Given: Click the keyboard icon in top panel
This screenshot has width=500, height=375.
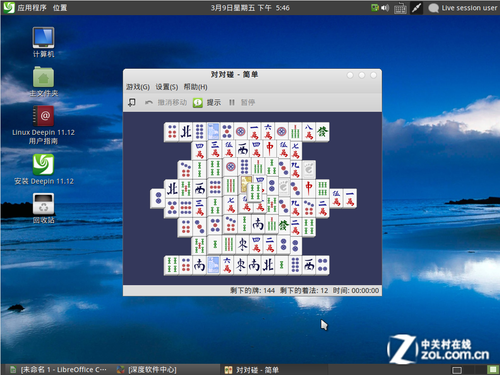Looking at the screenshot, I should coord(400,8).
